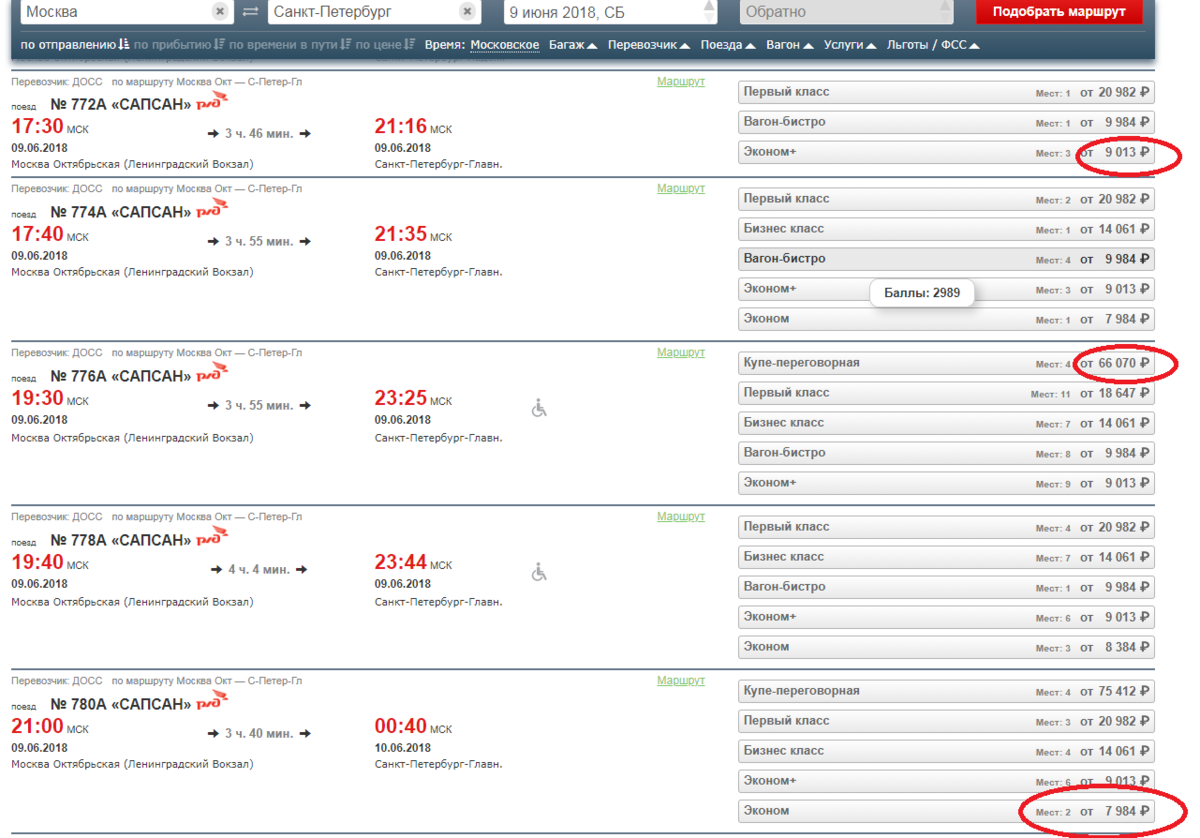The height and width of the screenshot is (838, 1200).
Task: Select Эконом for 8 384 on train 778А
Action: (x=946, y=647)
